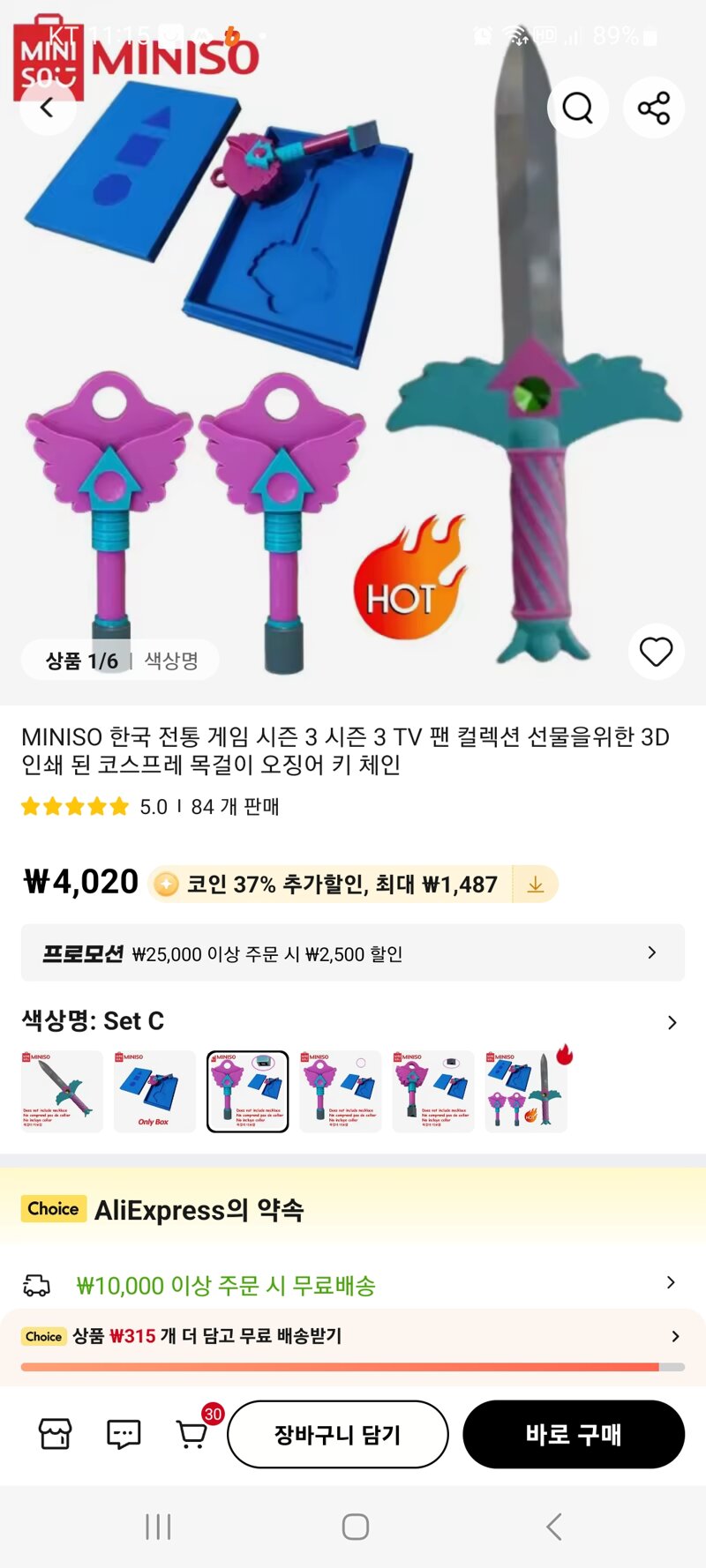
Task: Expand the 프로모션 discount details
Action: pyautogui.click(x=353, y=952)
